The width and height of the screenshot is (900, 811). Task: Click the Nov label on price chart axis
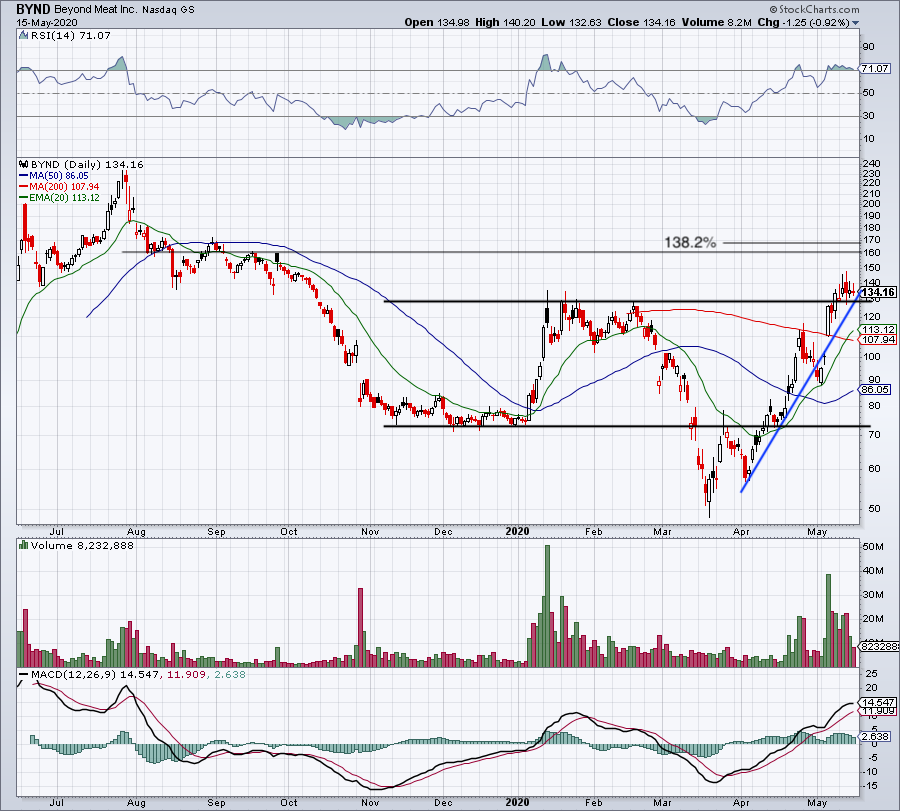370,531
